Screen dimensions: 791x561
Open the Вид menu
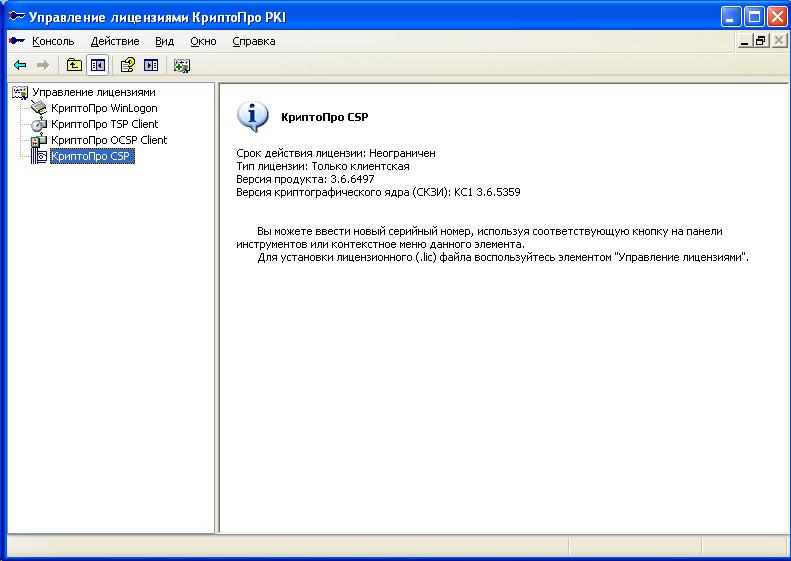click(164, 41)
